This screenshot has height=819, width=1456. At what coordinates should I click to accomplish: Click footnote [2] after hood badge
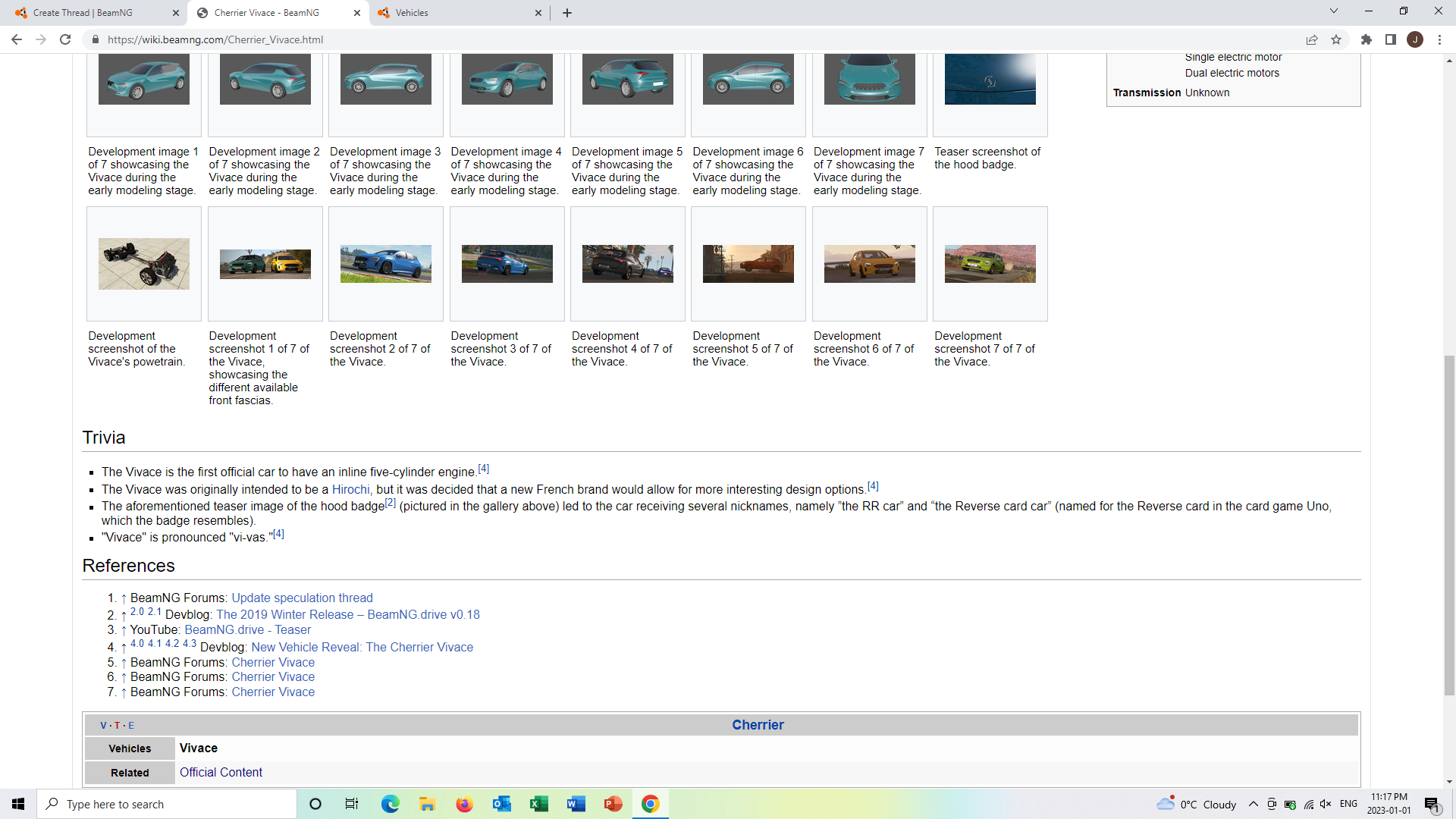(x=391, y=503)
